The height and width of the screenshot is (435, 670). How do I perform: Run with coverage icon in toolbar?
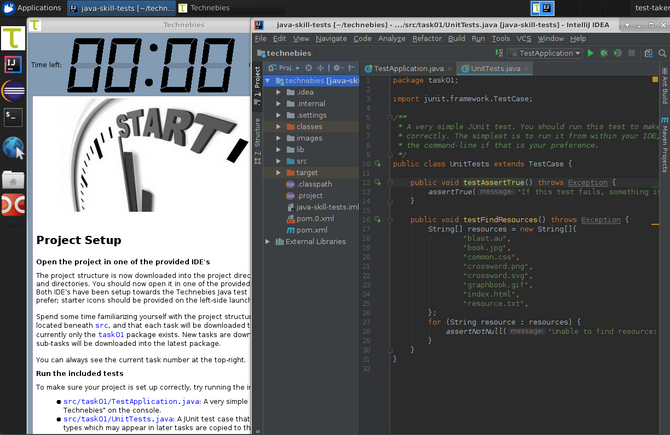point(617,53)
